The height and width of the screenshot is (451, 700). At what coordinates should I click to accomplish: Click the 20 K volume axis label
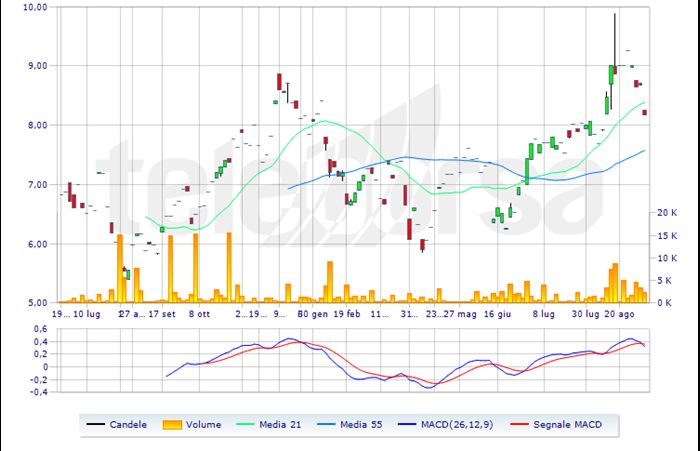click(x=667, y=213)
